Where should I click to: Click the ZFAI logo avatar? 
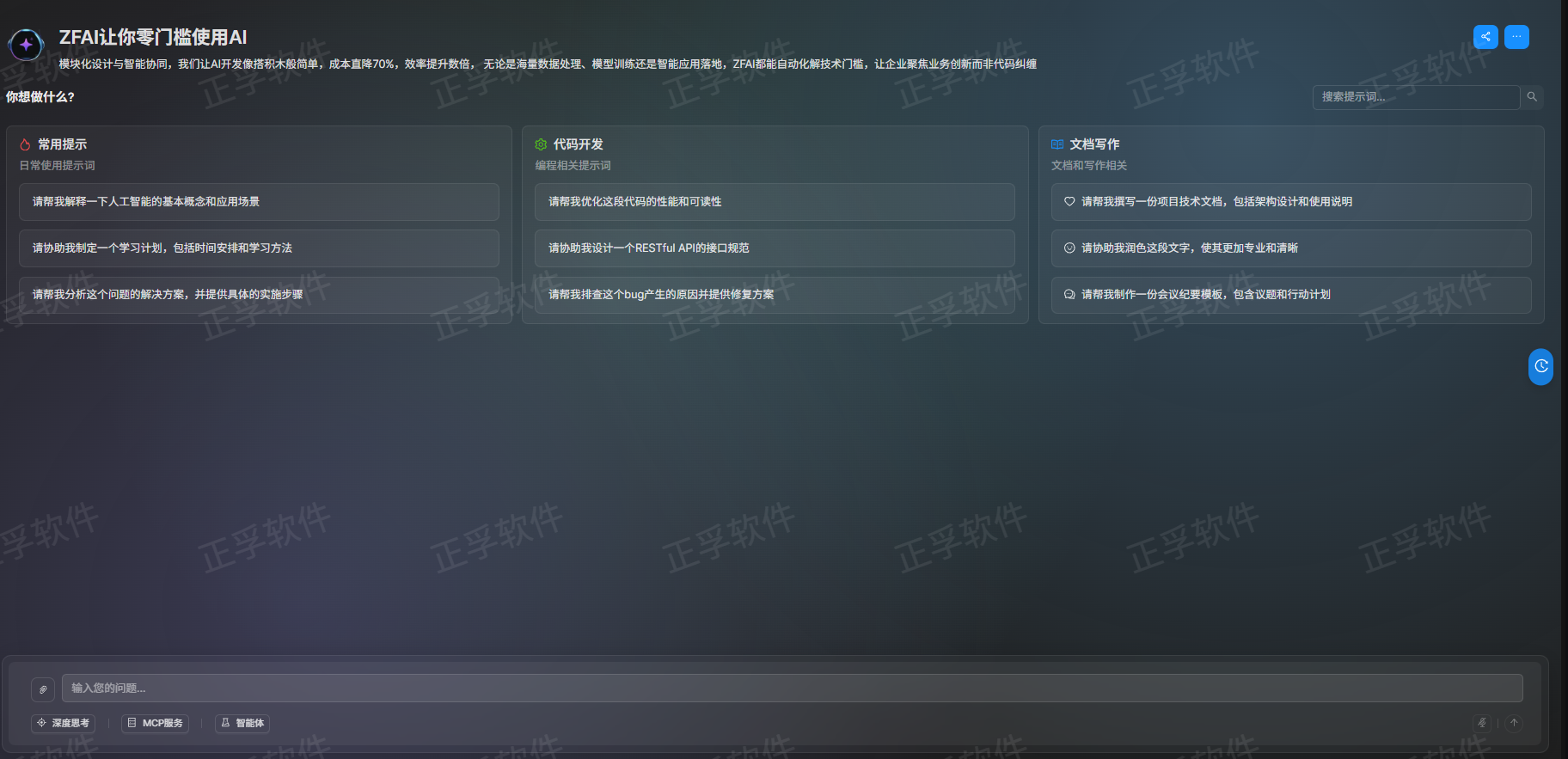[26, 45]
